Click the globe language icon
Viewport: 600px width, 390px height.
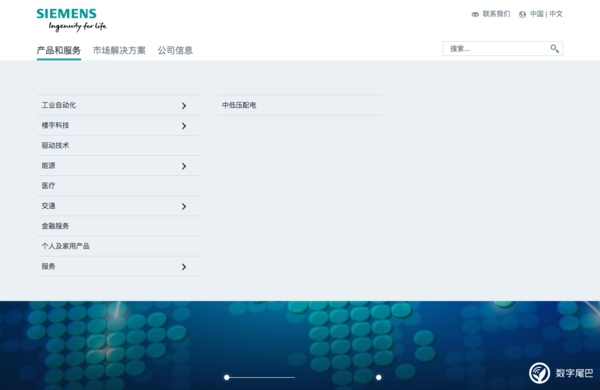[x=522, y=14]
